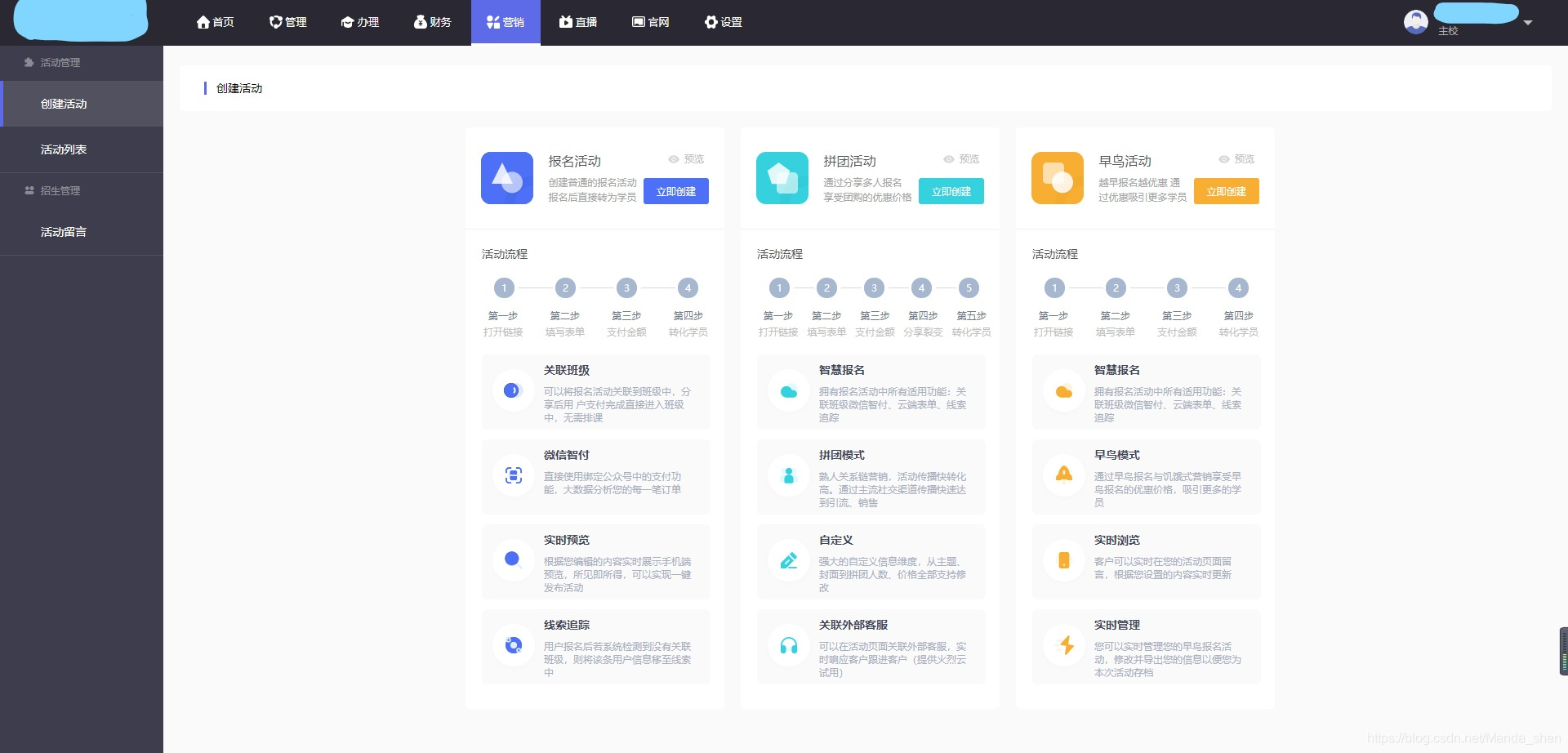Click the 首页 home icon

pyautogui.click(x=203, y=21)
